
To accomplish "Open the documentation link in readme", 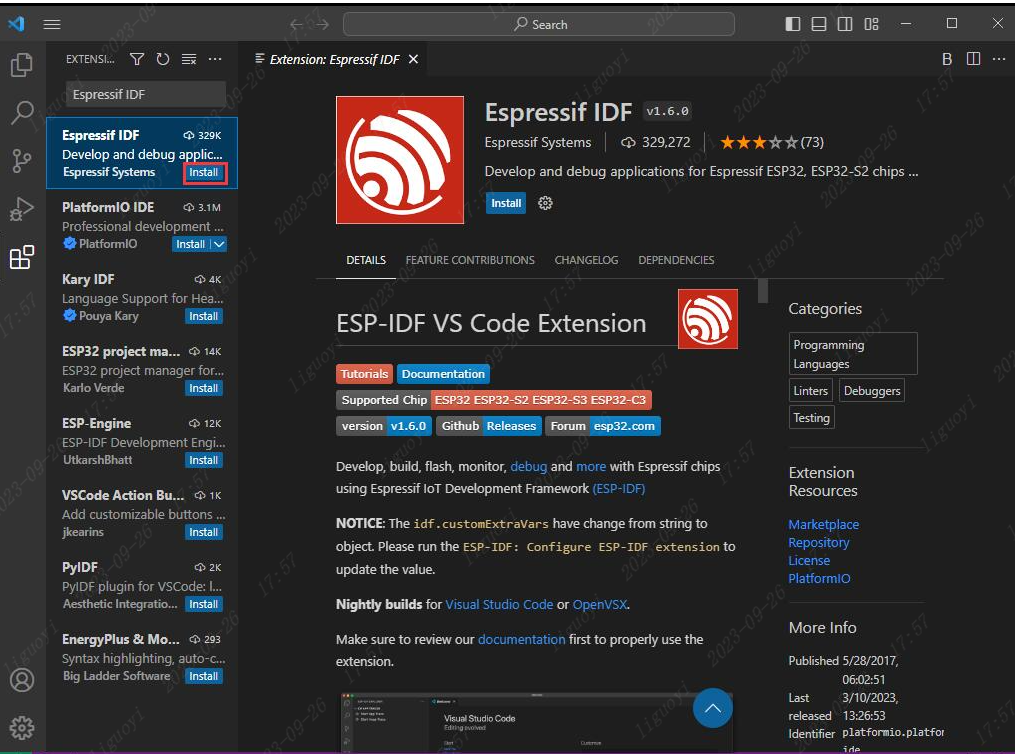I will pyautogui.click(x=522, y=639).
